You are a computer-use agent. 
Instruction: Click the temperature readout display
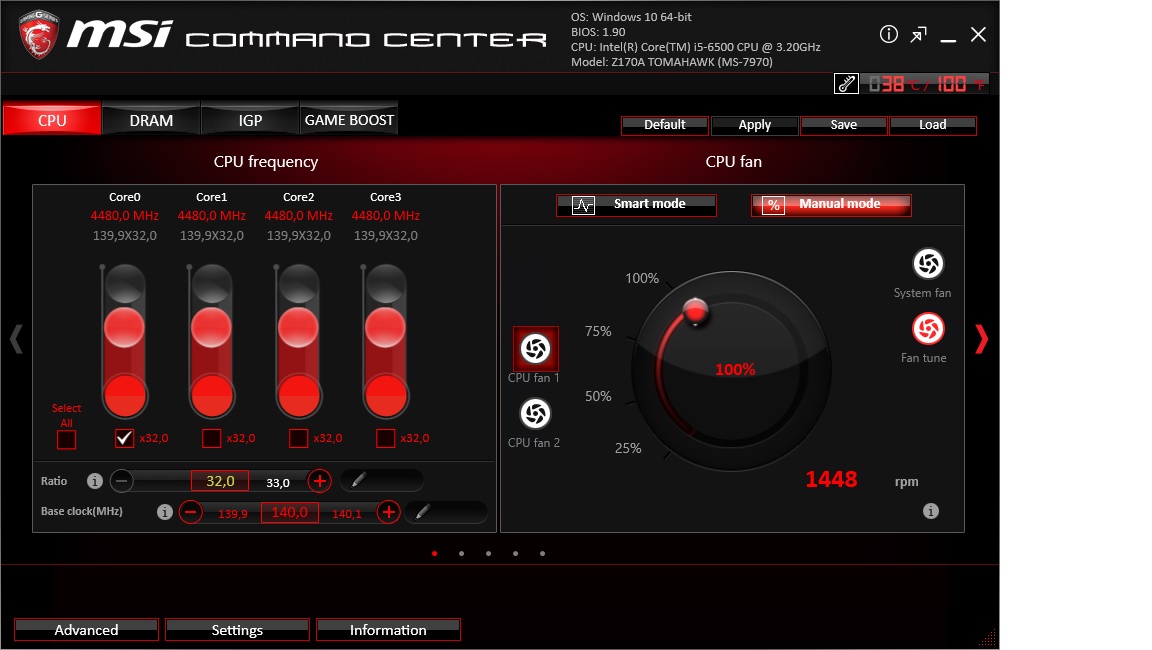pyautogui.click(x=926, y=84)
